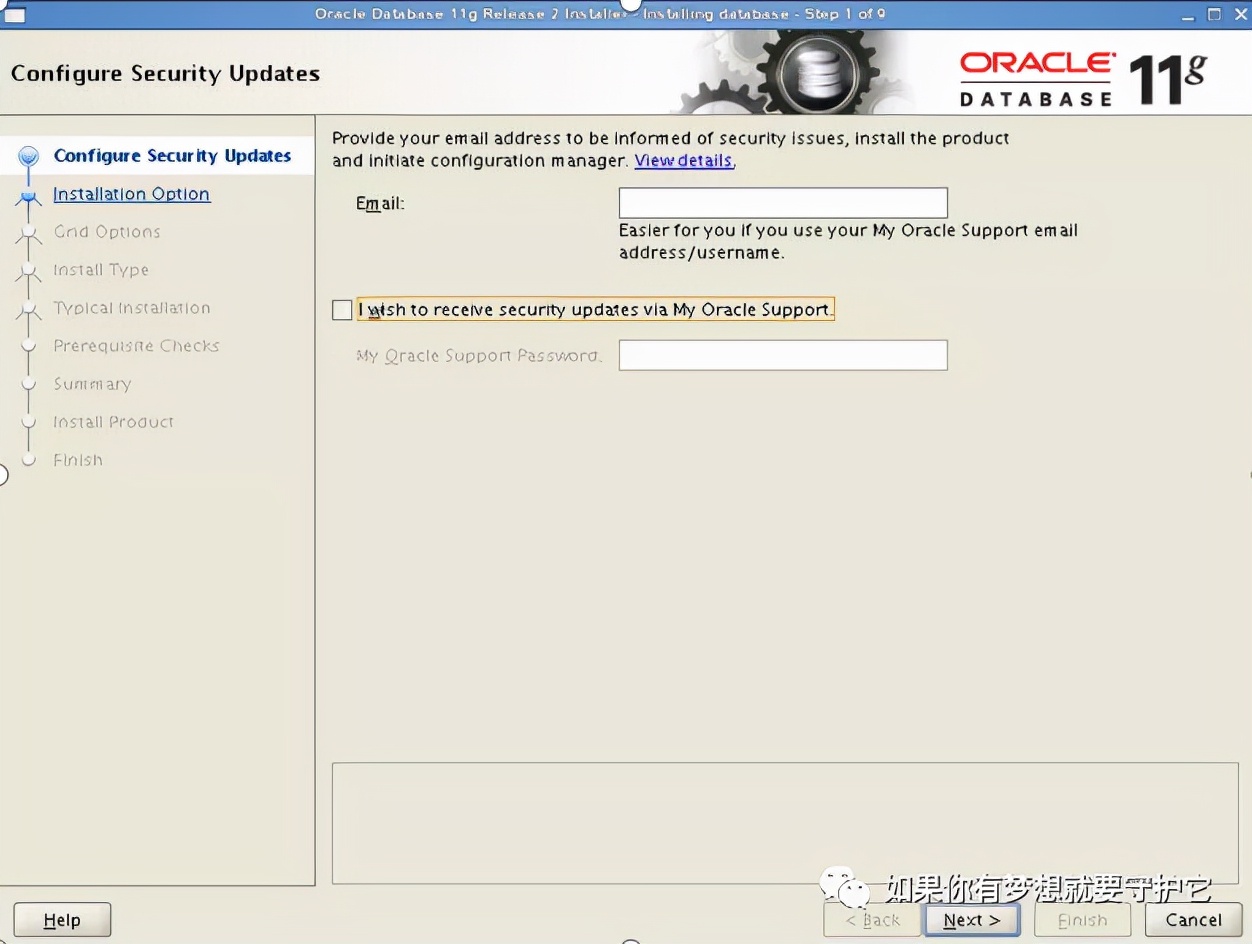Click the Configure Security Updates step bullet icon
This screenshot has height=944, width=1252.
click(29, 156)
